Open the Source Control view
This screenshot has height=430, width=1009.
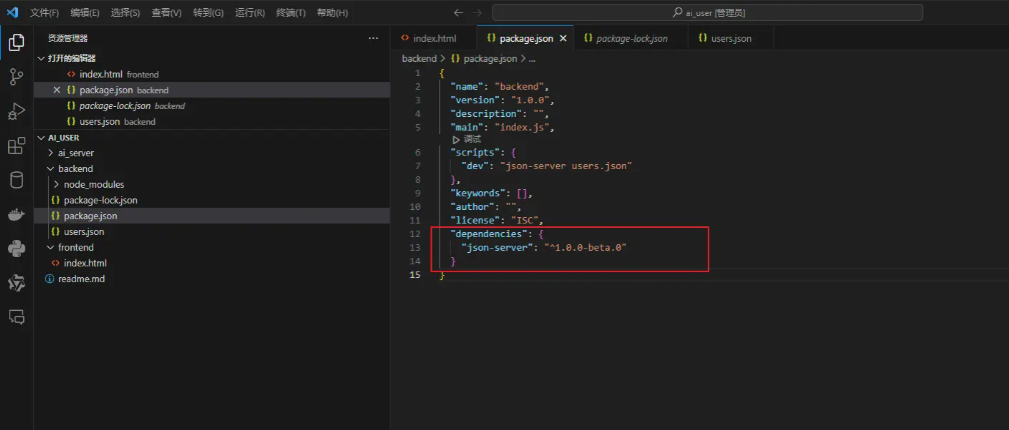(16, 77)
